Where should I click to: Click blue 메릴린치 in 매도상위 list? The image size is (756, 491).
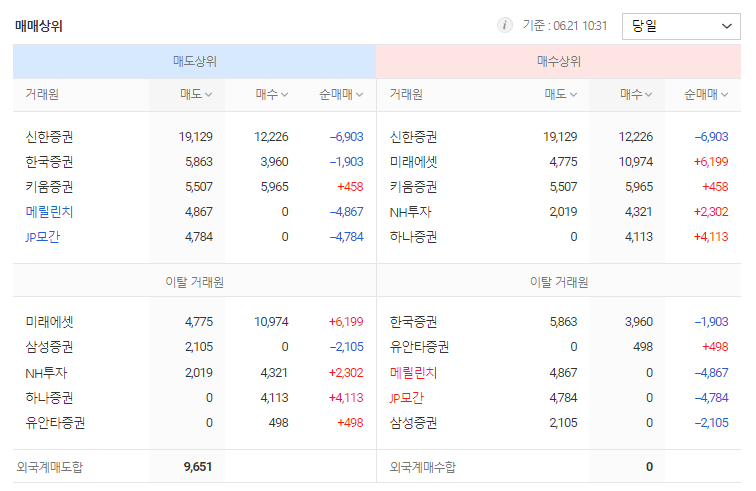49,212
